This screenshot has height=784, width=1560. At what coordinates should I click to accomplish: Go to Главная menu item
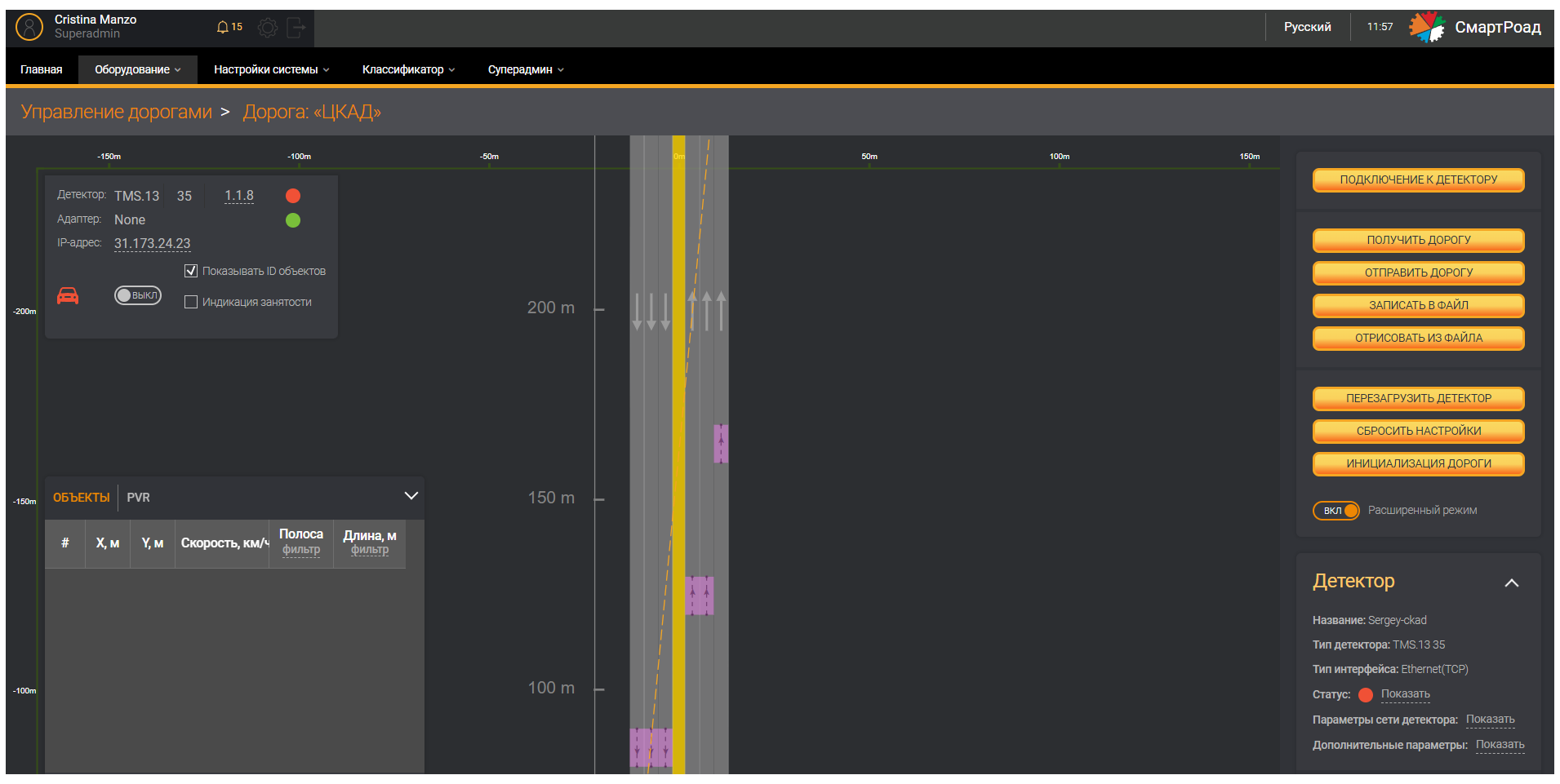coord(42,69)
